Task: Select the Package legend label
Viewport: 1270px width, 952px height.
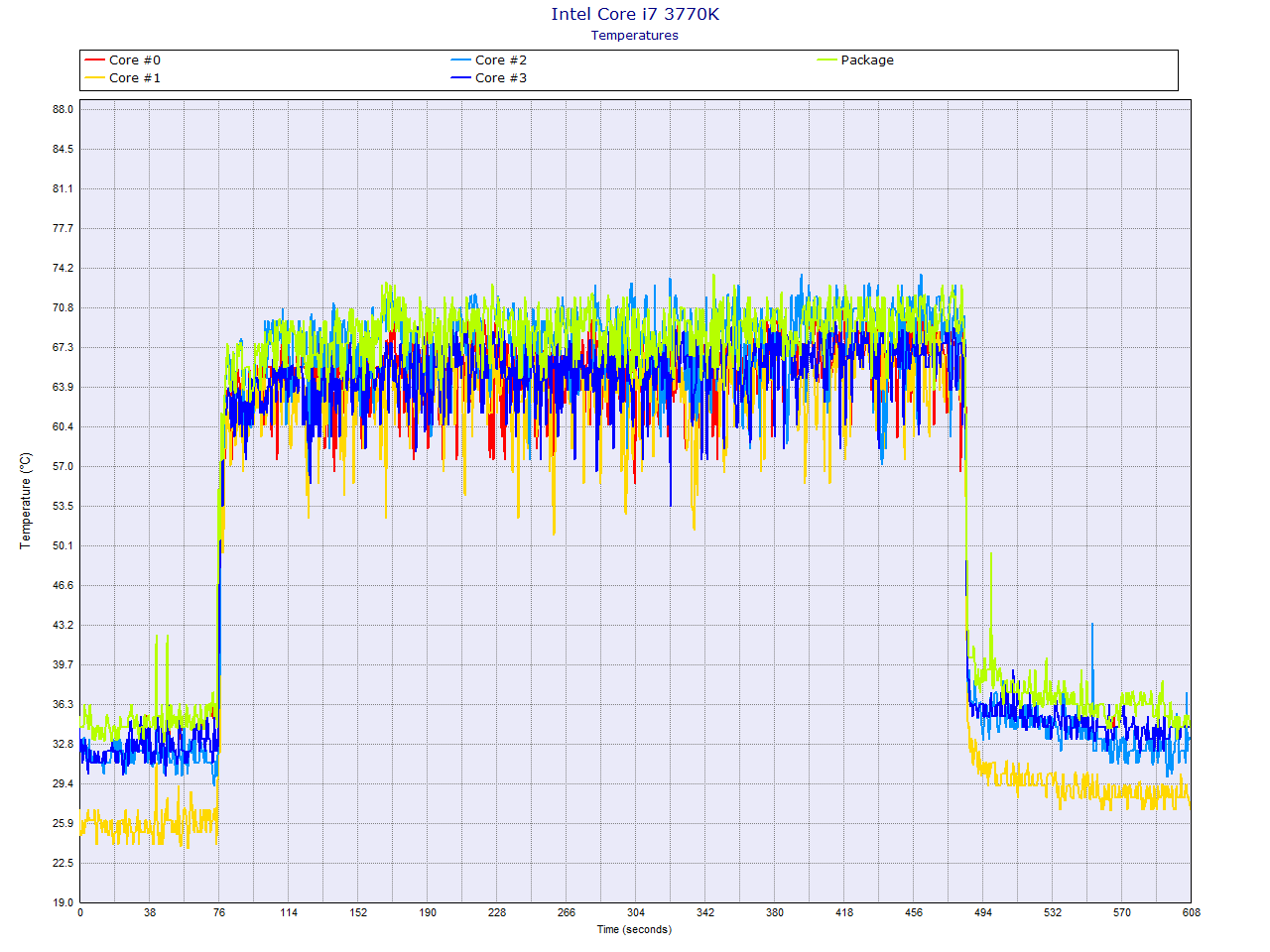Action: (x=867, y=60)
